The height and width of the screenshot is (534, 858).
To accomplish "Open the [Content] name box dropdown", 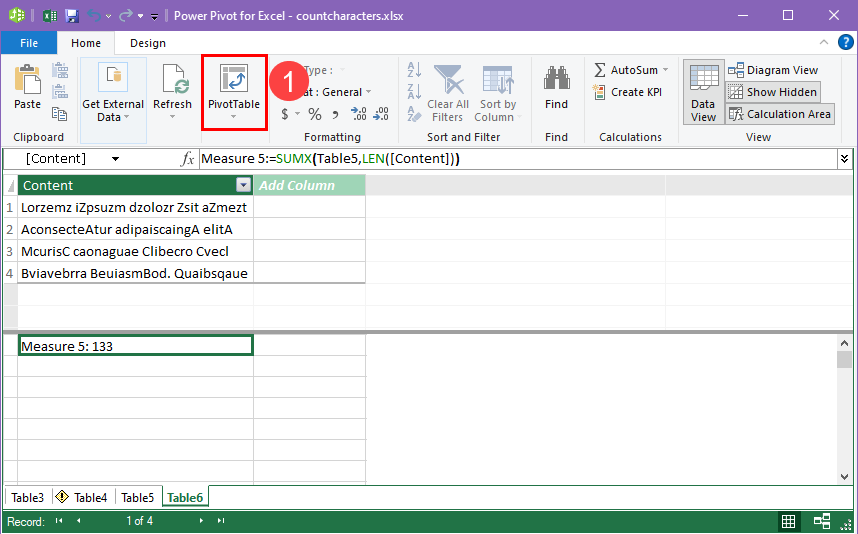I will (115, 159).
